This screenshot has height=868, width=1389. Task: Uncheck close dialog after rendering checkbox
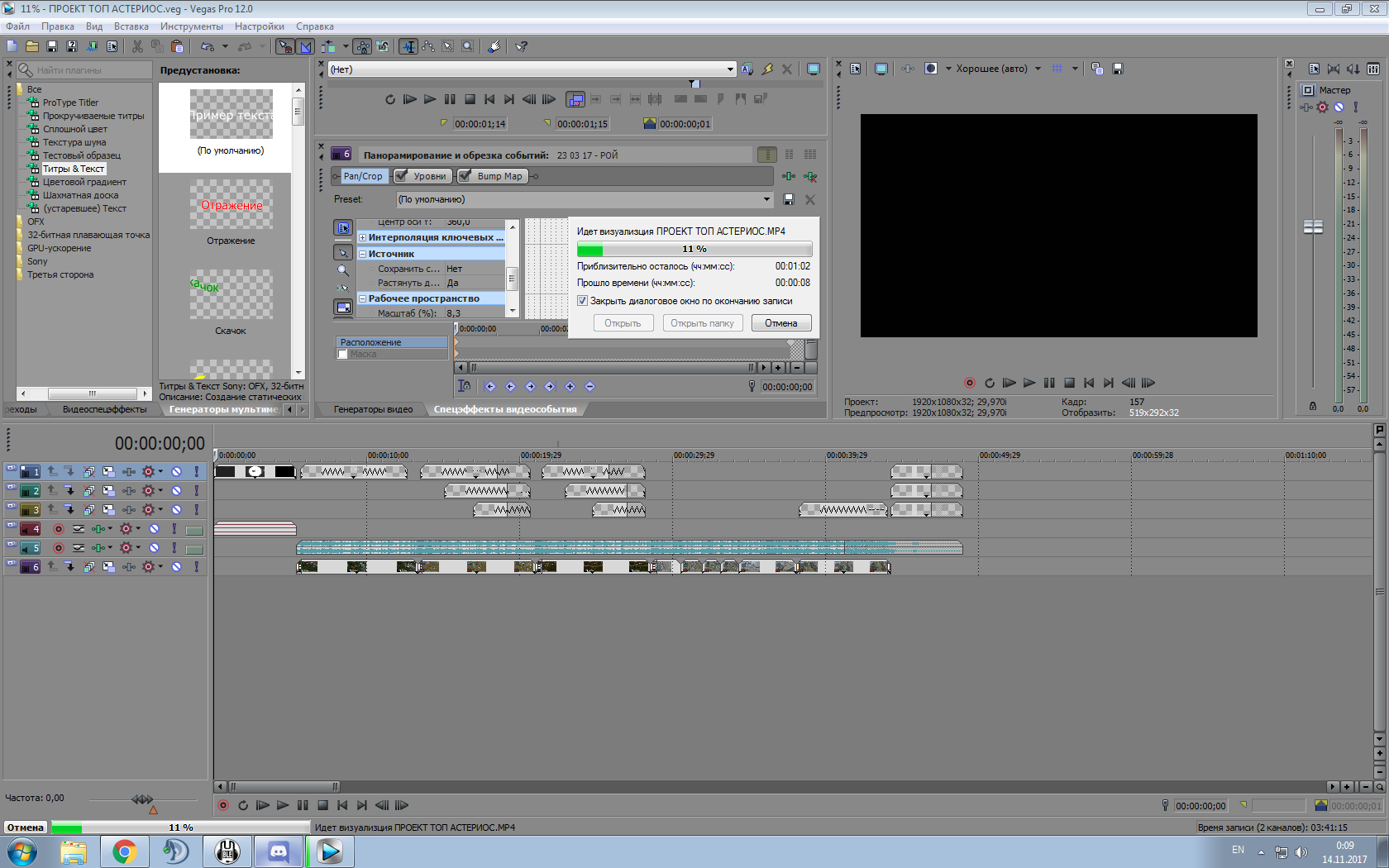point(583,301)
